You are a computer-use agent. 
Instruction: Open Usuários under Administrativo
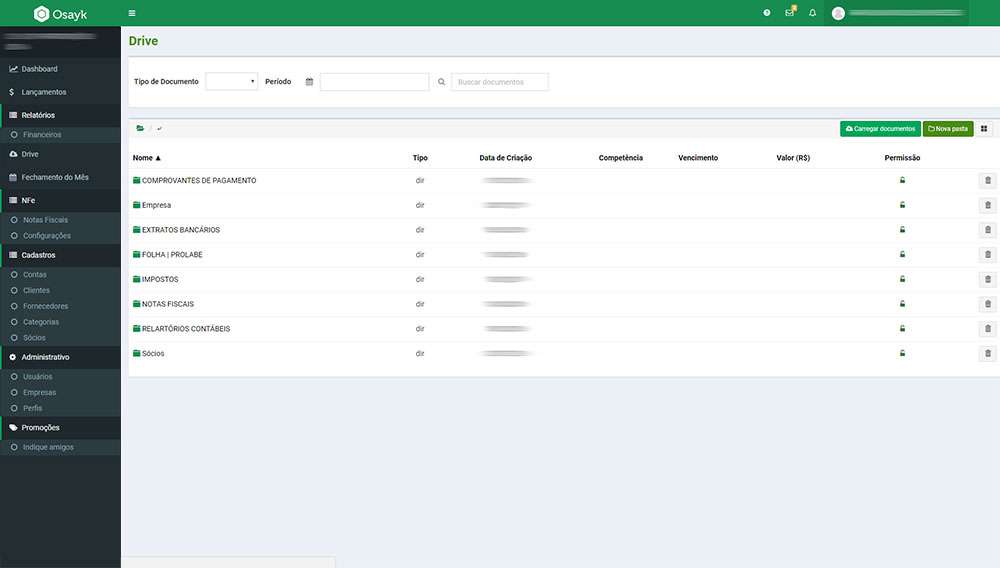point(61,377)
